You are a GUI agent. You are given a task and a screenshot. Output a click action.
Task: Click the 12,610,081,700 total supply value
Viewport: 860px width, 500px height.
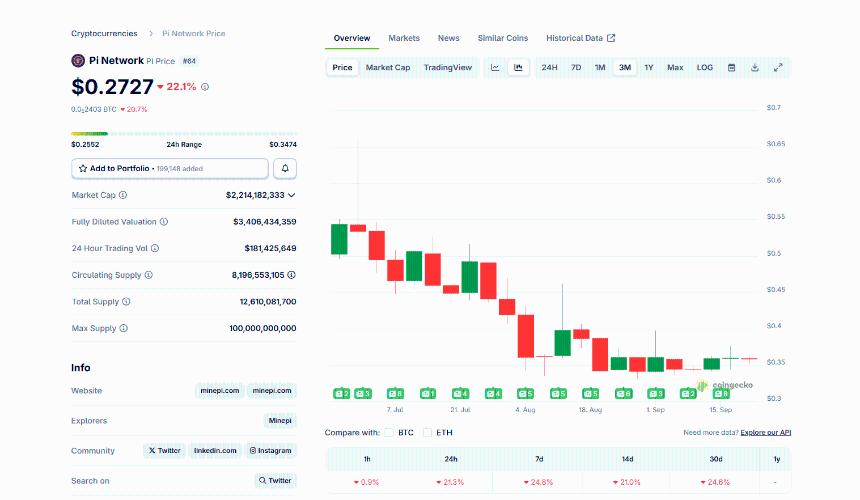tap(268, 302)
